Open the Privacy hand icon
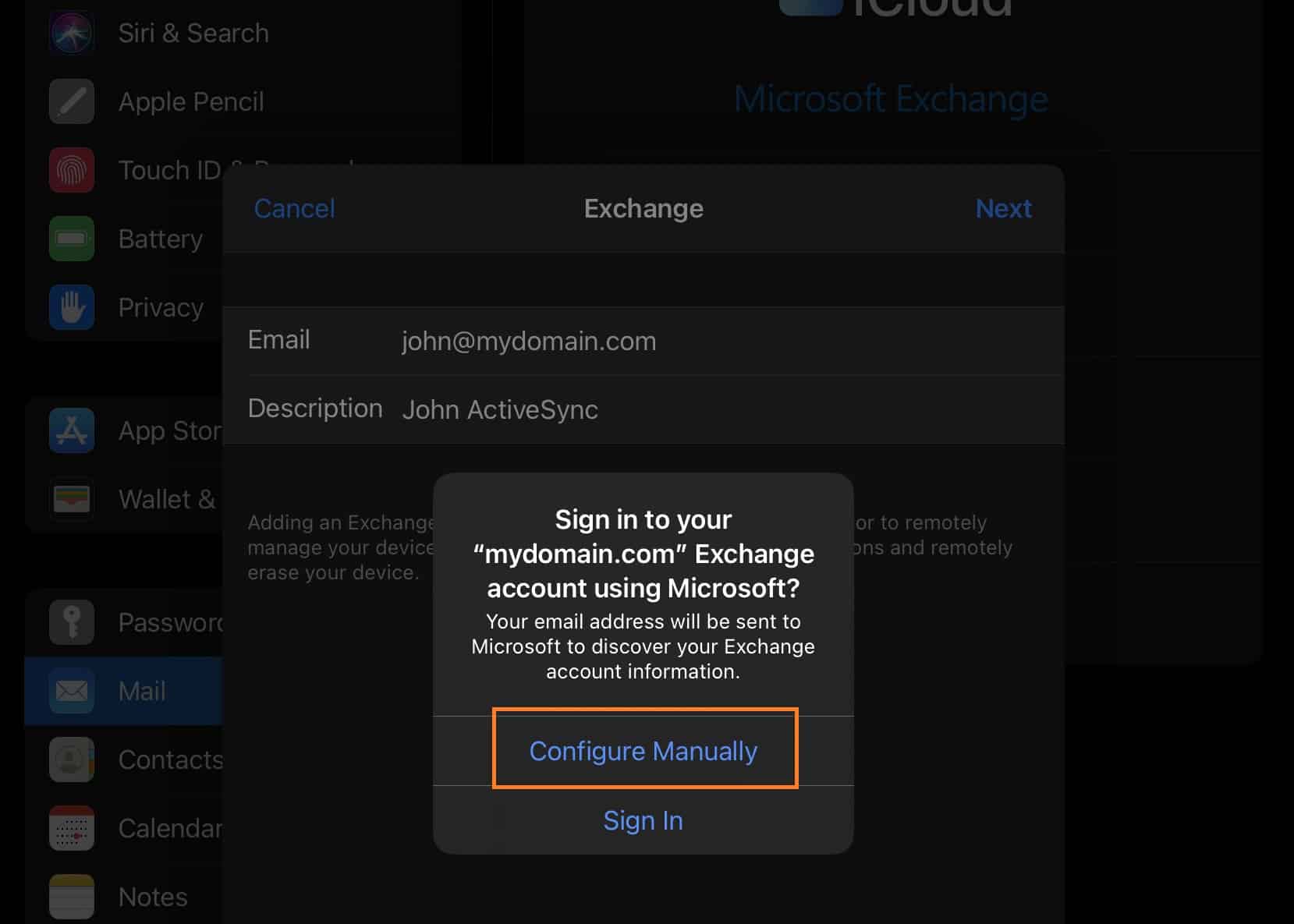 (72, 307)
